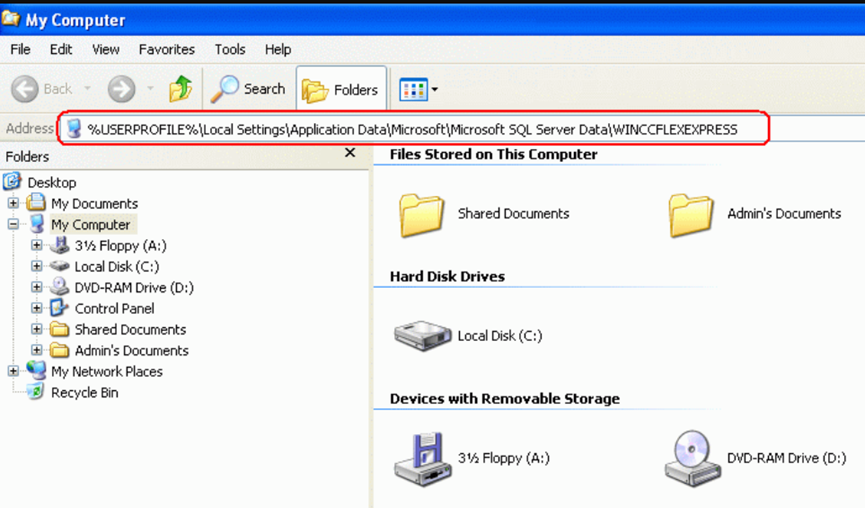Open the Search pane
Image resolution: width=865 pixels, height=508 pixels.
(248, 89)
